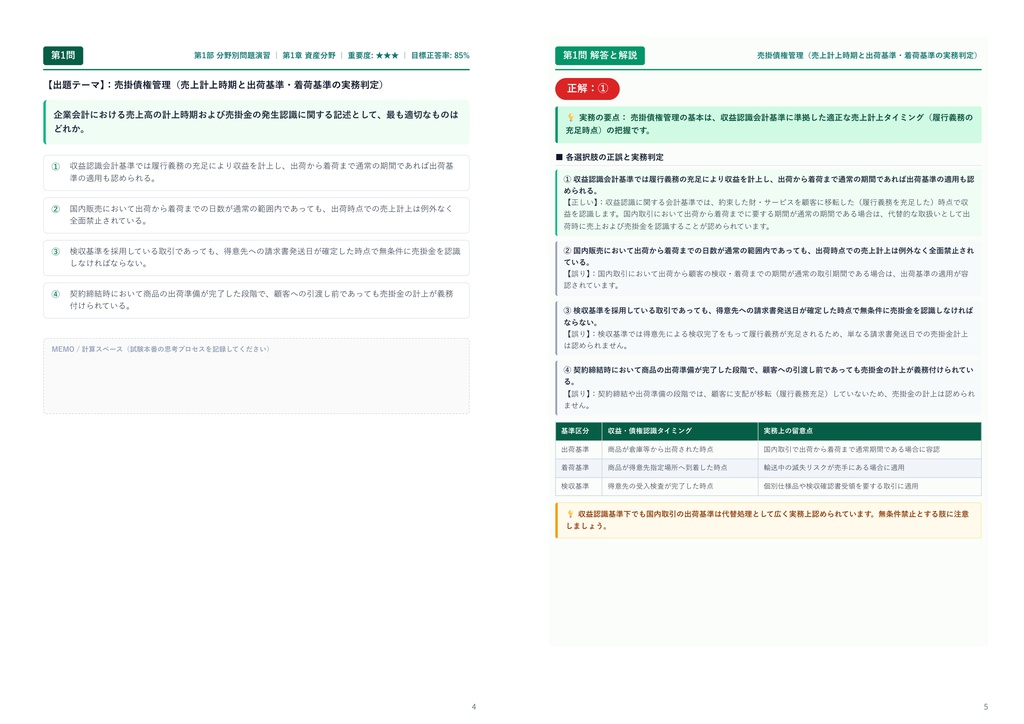The width and height of the screenshot is (1024, 724).
Task: Click the MEMO / 計算スペース dashed box
Action: pos(256,375)
